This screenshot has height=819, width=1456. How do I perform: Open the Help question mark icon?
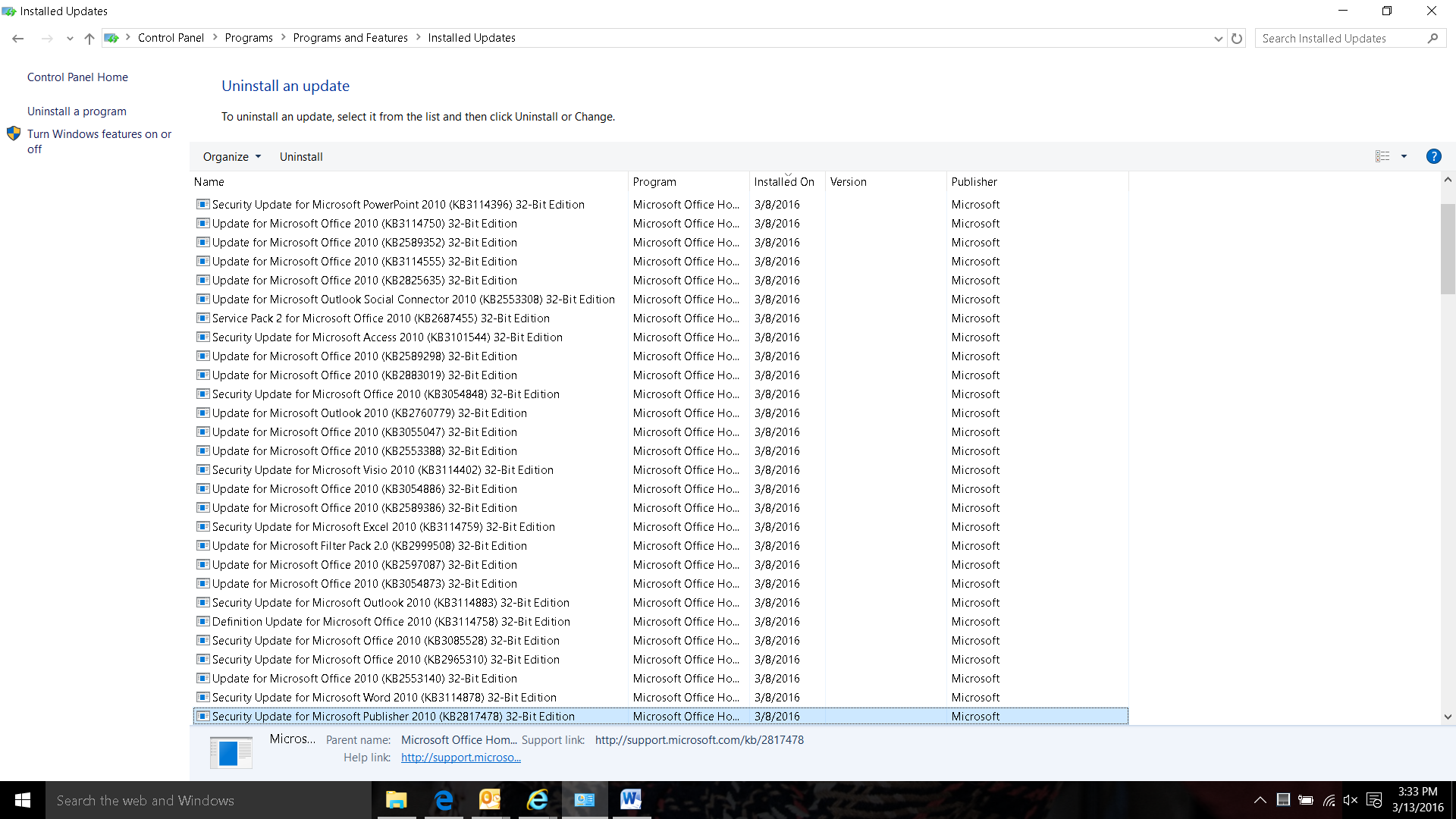click(x=1433, y=156)
